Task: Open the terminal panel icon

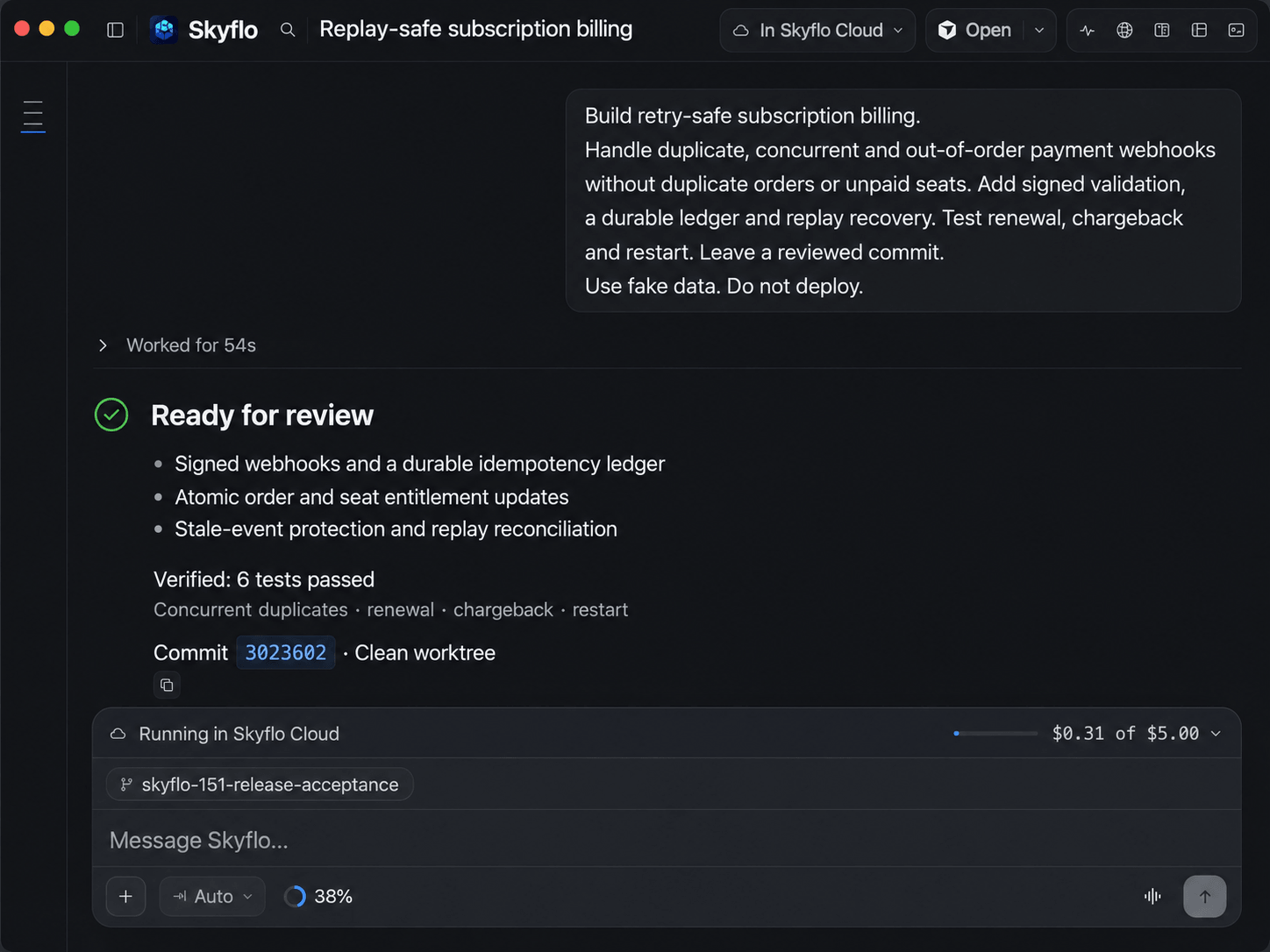Action: (x=1237, y=30)
